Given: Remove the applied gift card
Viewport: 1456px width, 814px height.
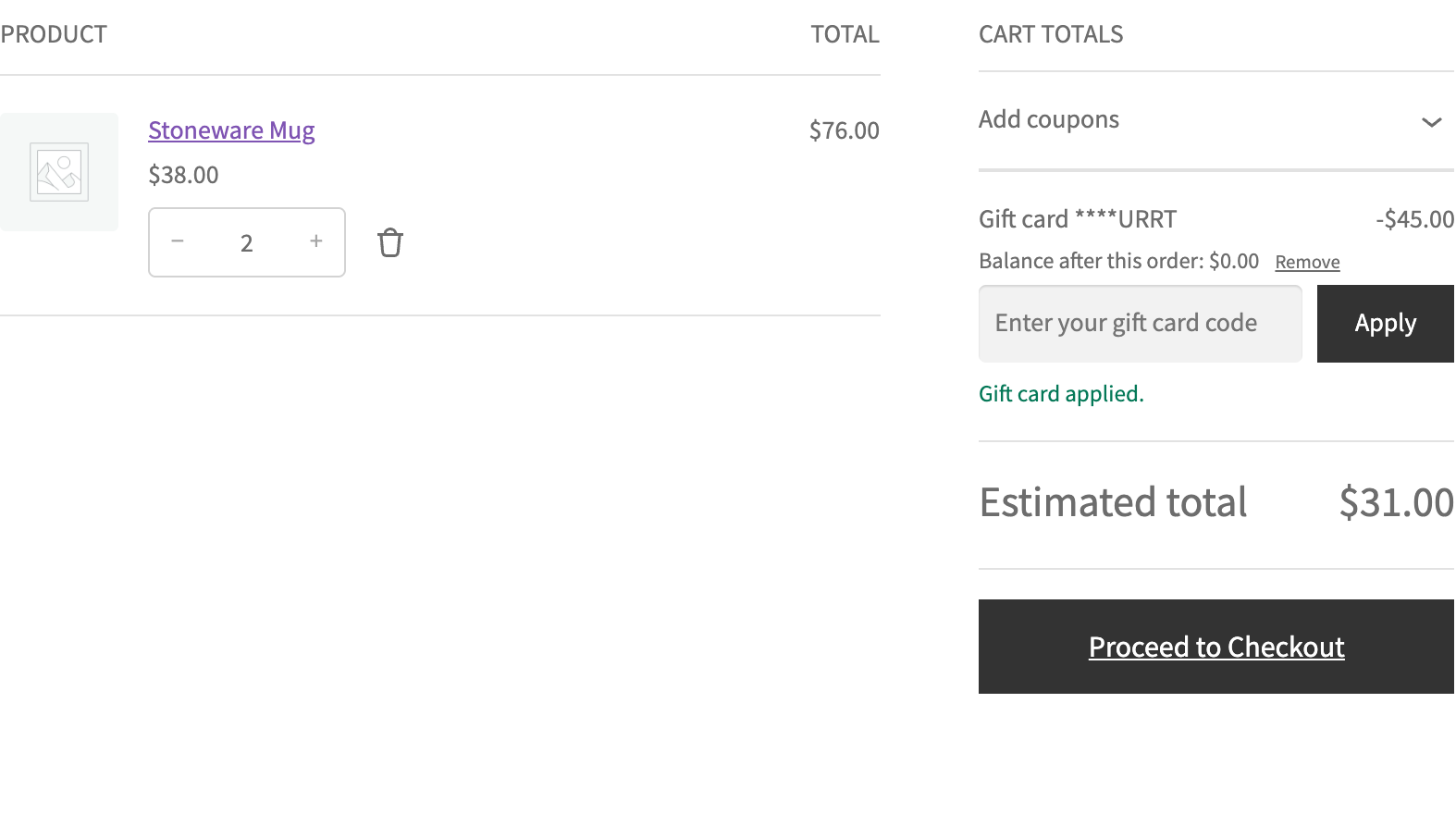Looking at the screenshot, I should 1307,263.
